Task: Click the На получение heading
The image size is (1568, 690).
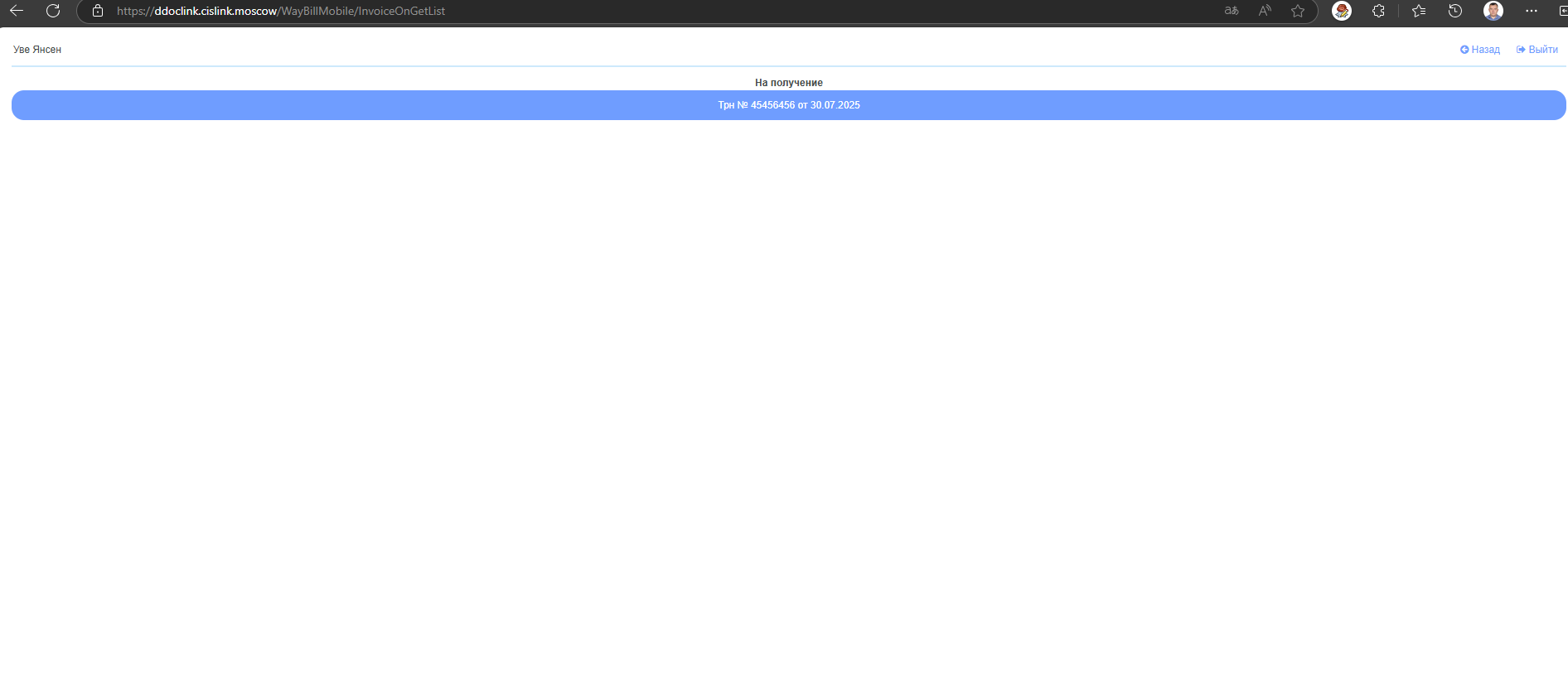Action: coord(789,83)
